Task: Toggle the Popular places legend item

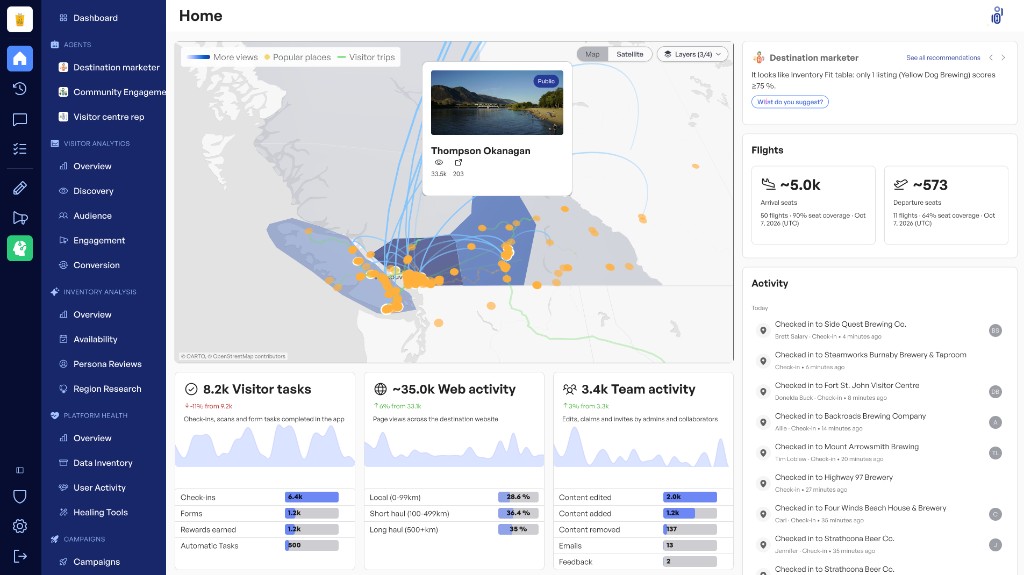Action: click(297, 57)
